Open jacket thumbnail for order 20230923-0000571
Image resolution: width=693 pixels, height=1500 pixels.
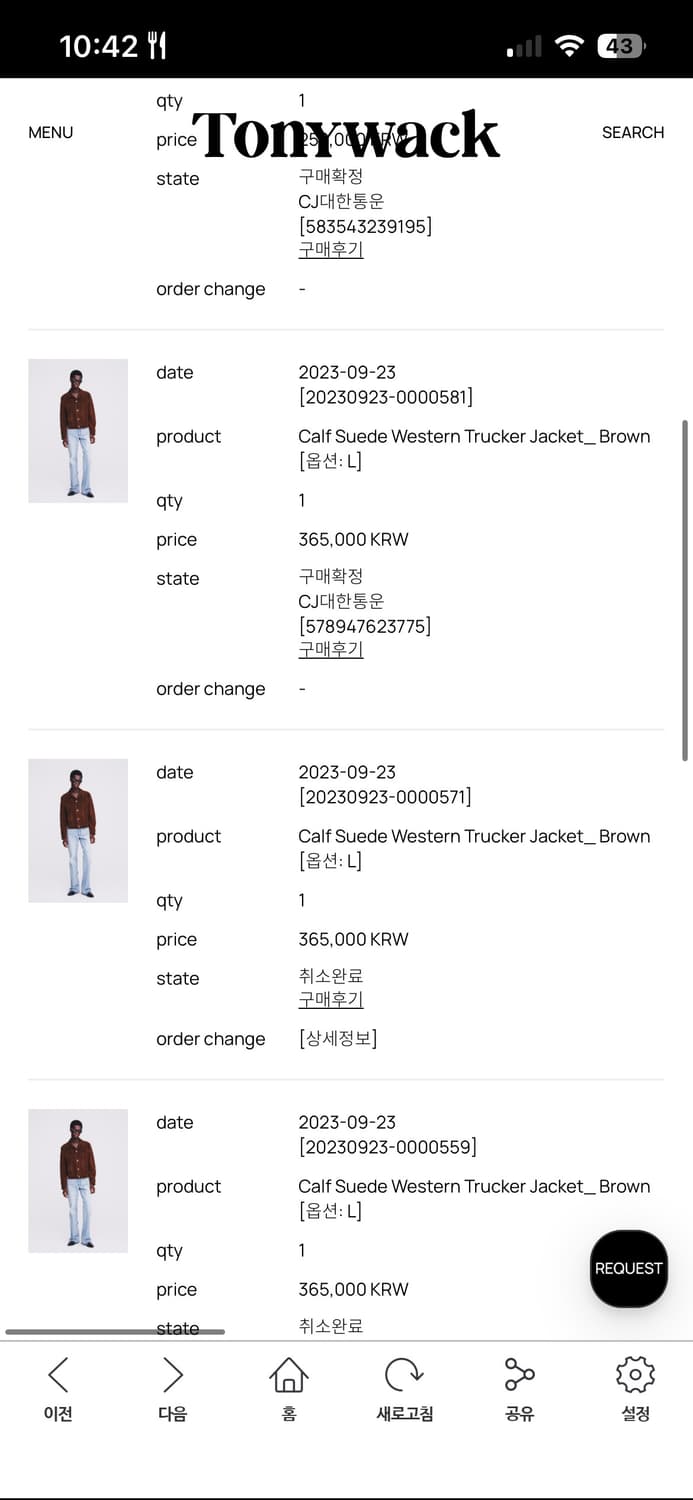(78, 831)
